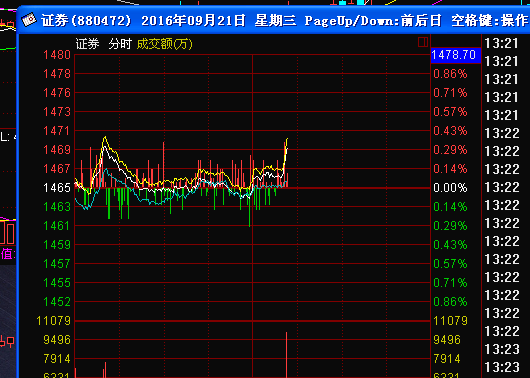The height and width of the screenshot is (378, 530).
Task: Click the 9496 volume label on right axis
Action: [x=447, y=339]
